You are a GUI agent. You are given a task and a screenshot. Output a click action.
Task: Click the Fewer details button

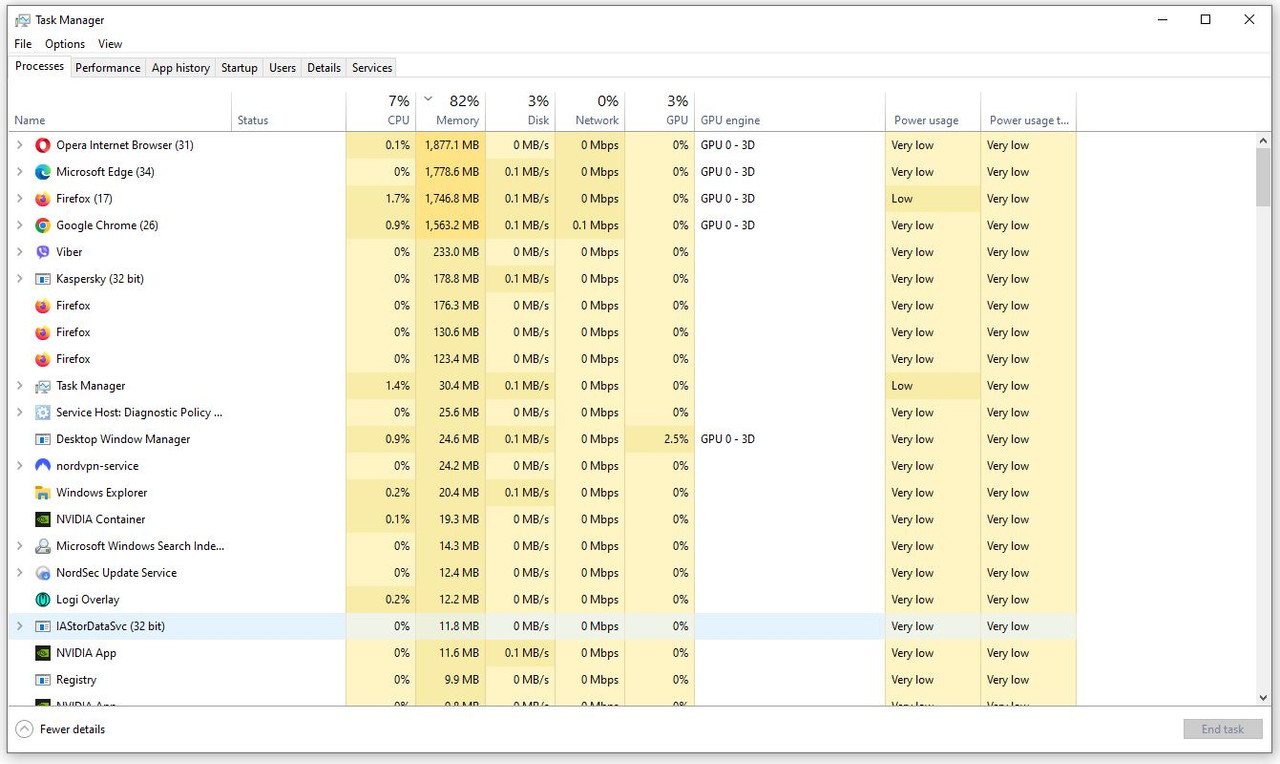click(61, 730)
